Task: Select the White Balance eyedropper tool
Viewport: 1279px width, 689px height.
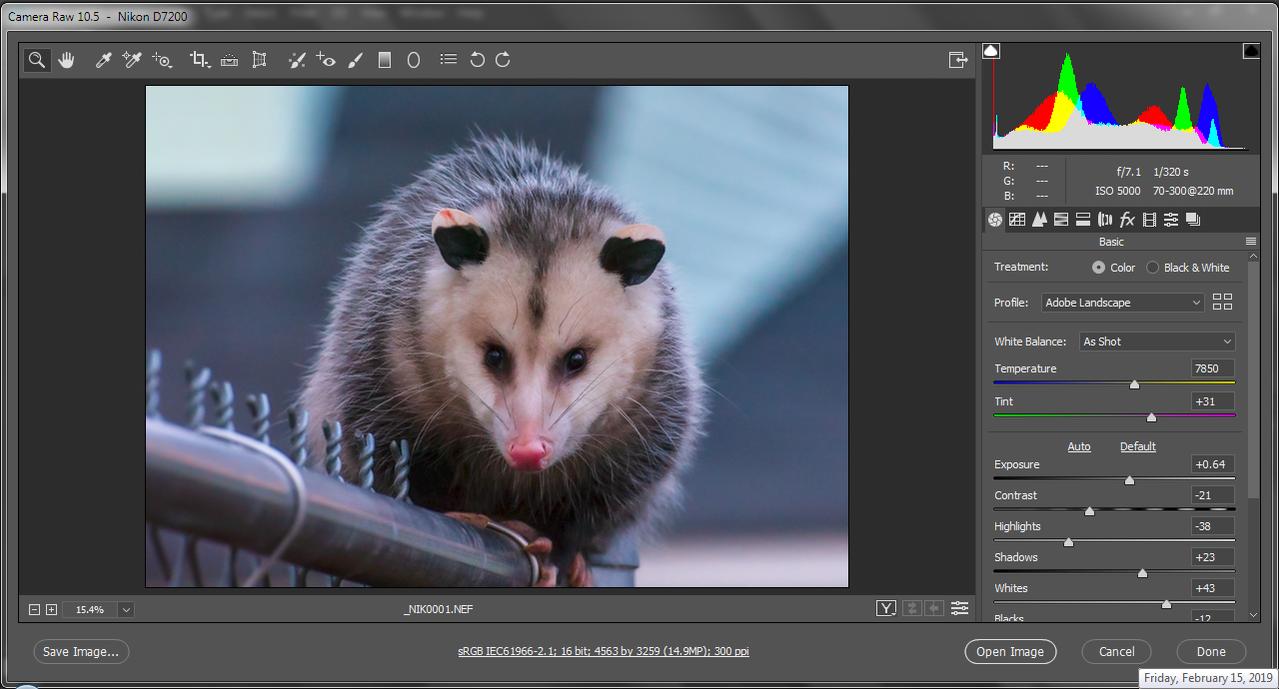Action: (102, 60)
